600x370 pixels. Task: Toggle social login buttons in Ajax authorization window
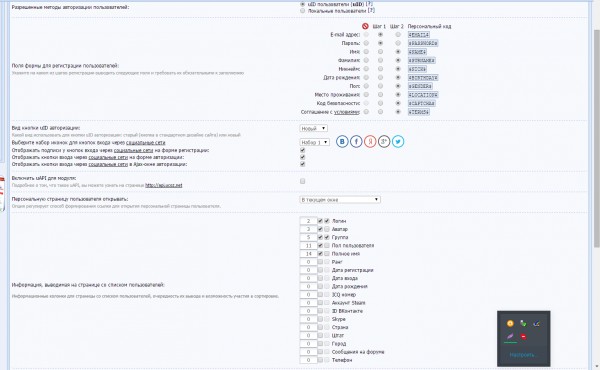click(303, 164)
